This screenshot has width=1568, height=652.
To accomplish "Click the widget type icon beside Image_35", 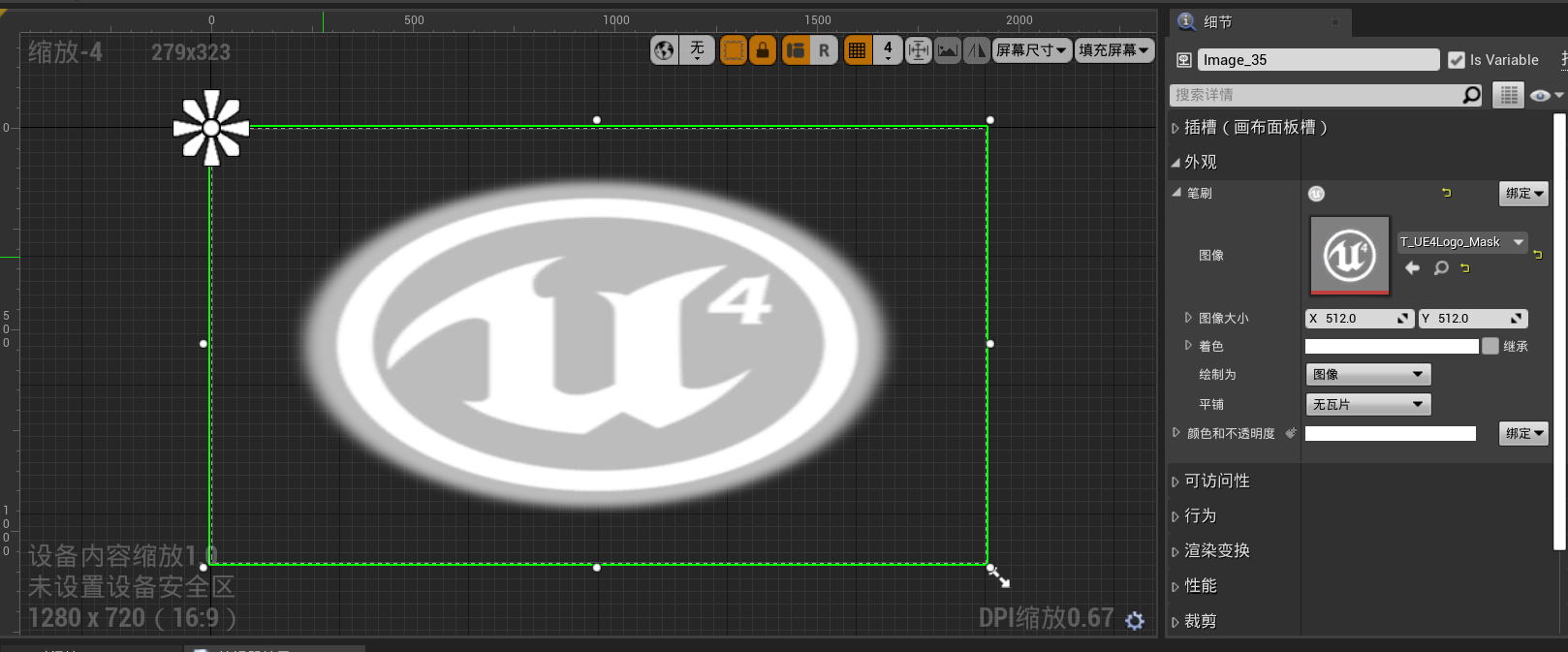I will coord(1184,60).
